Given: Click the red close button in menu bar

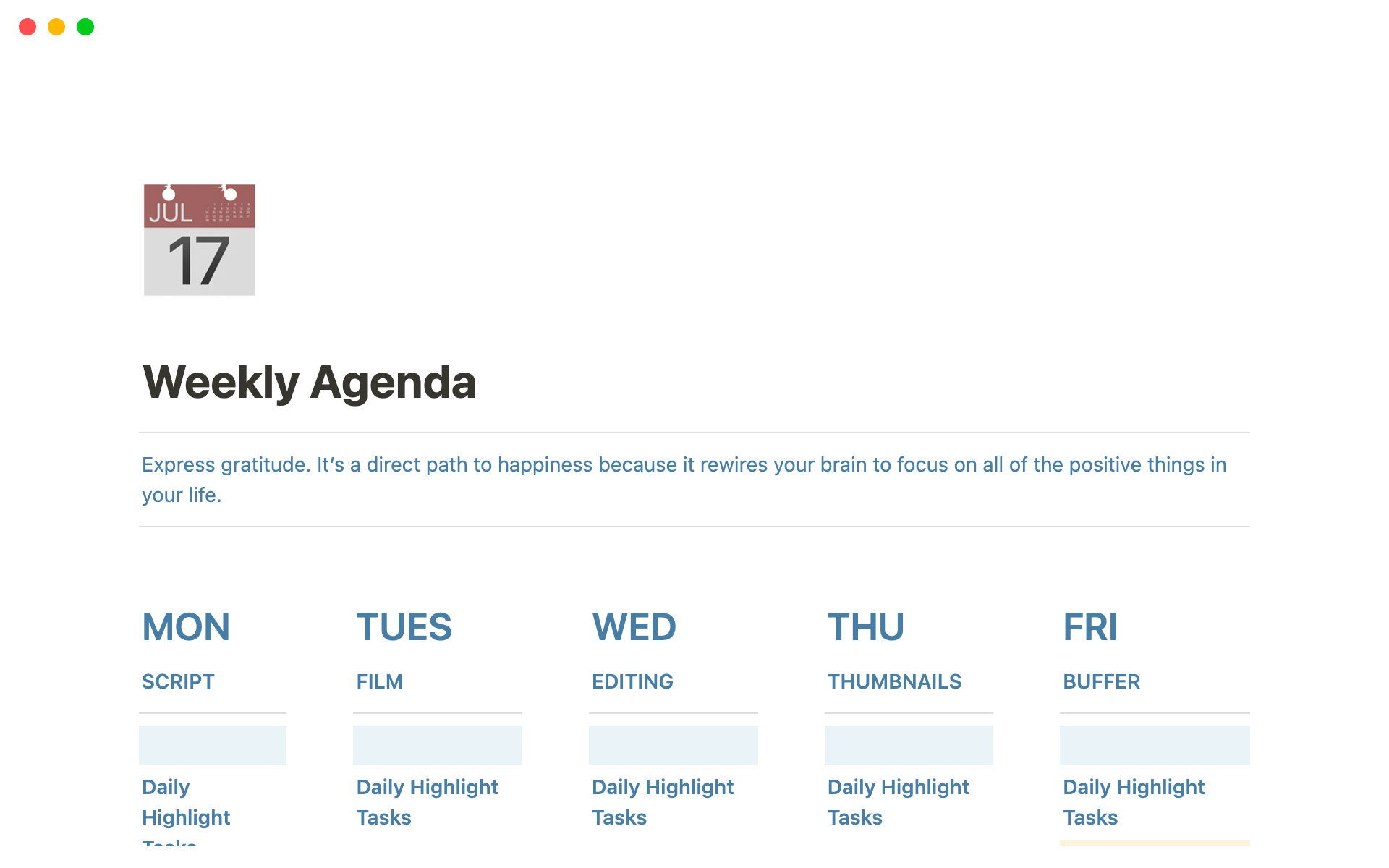Looking at the screenshot, I should [x=28, y=25].
